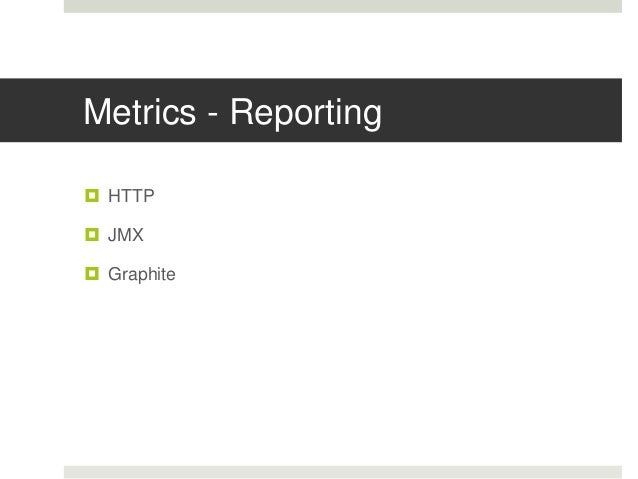The width and height of the screenshot is (638, 479).
Task: Click the word Reporting in the title
Action: (306, 114)
